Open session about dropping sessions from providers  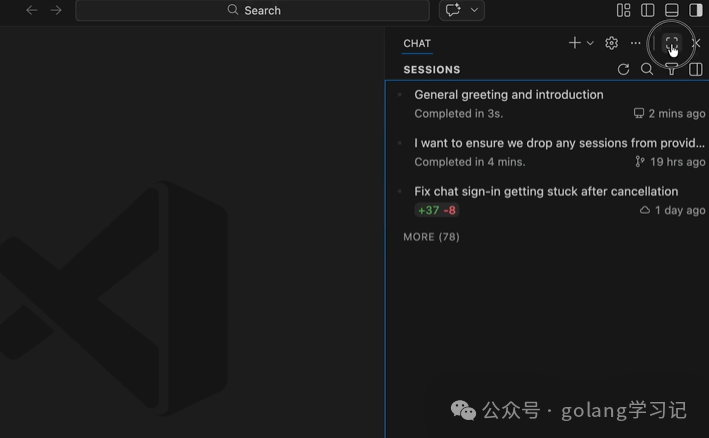[548, 152]
